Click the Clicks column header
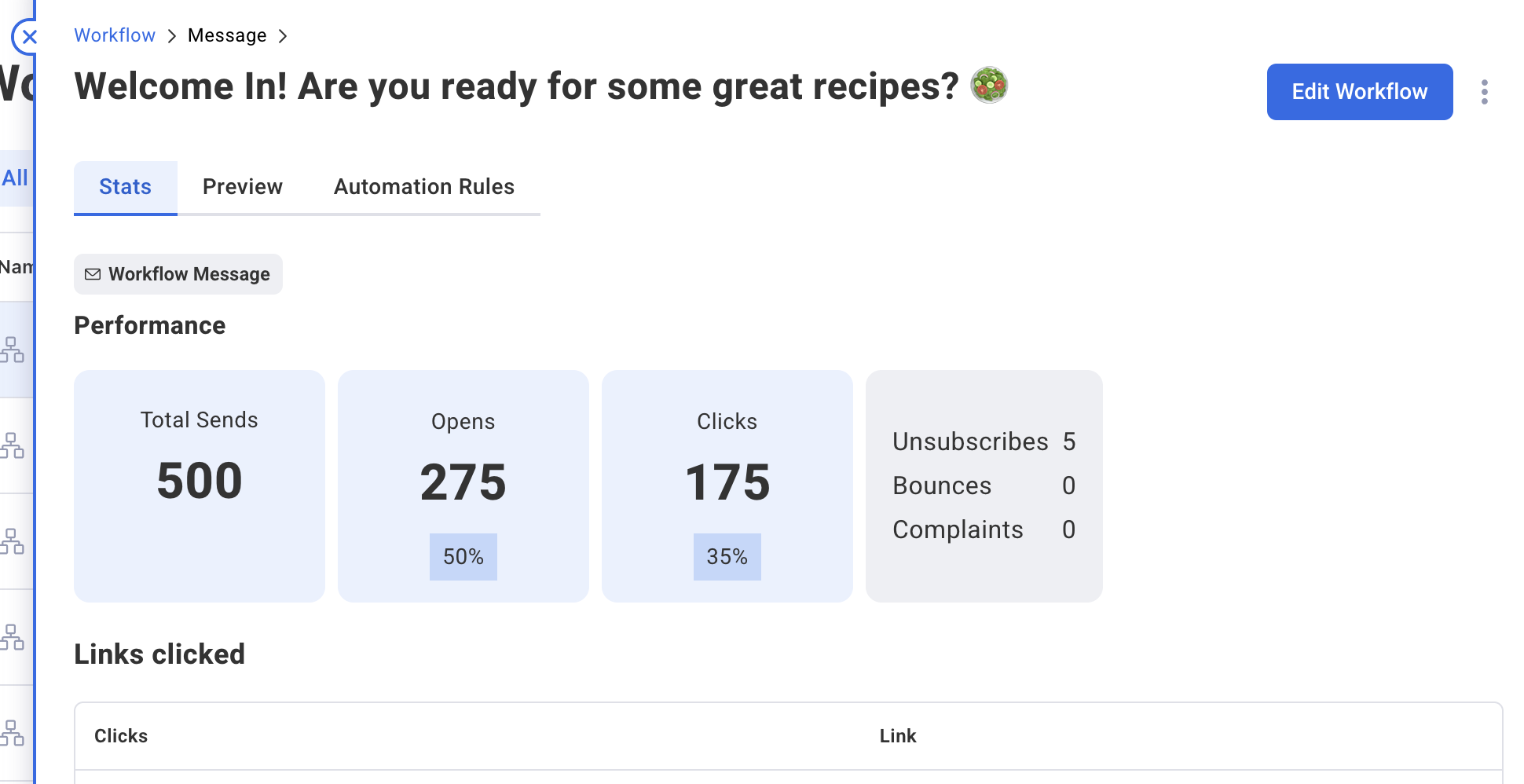 click(120, 736)
